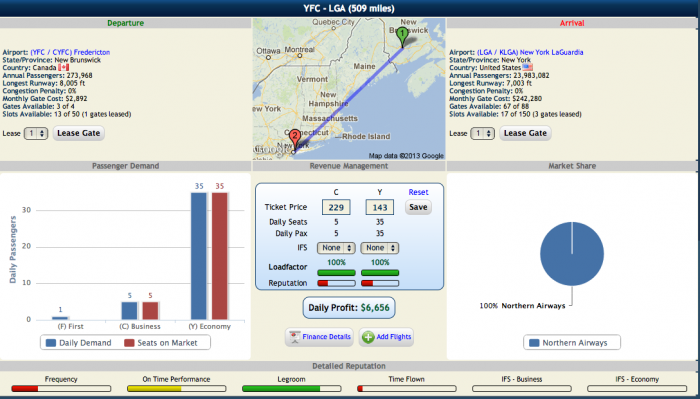Click the Detailed Reputation section header
Screen dimensions: 700x399
349,366
